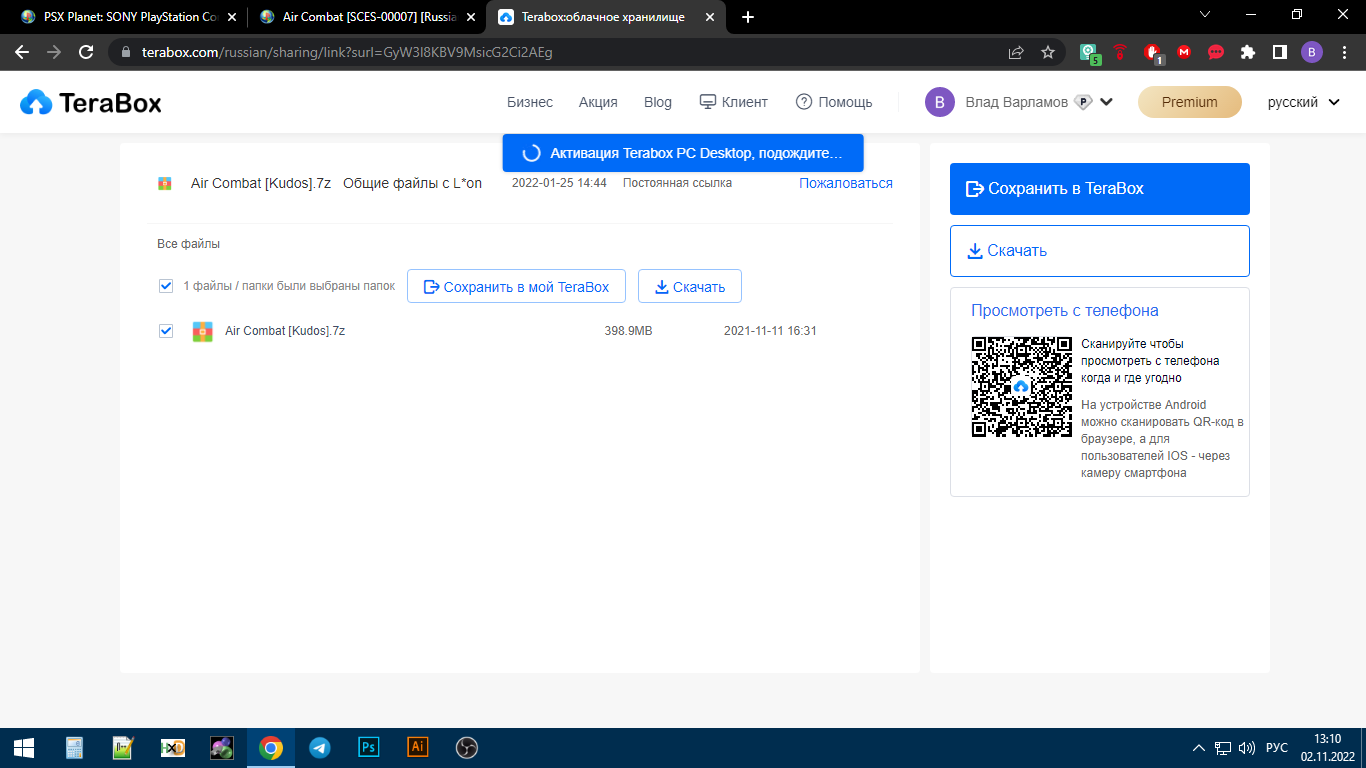
Task: Click the purple user avatar in TeraBox header
Action: (940, 102)
